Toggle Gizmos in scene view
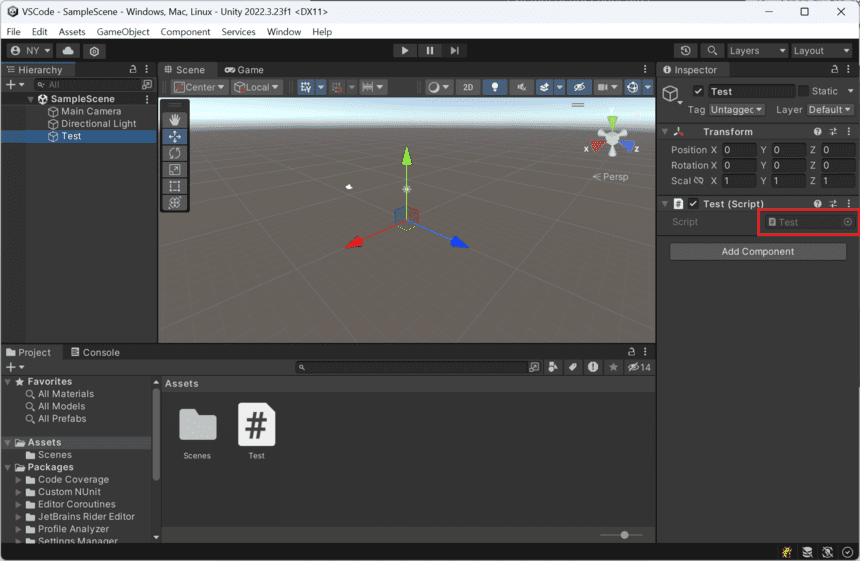This screenshot has width=860, height=561. (x=632, y=87)
